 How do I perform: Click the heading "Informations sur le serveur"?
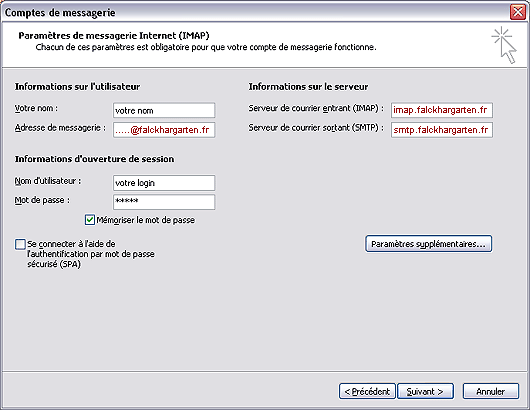point(308,87)
